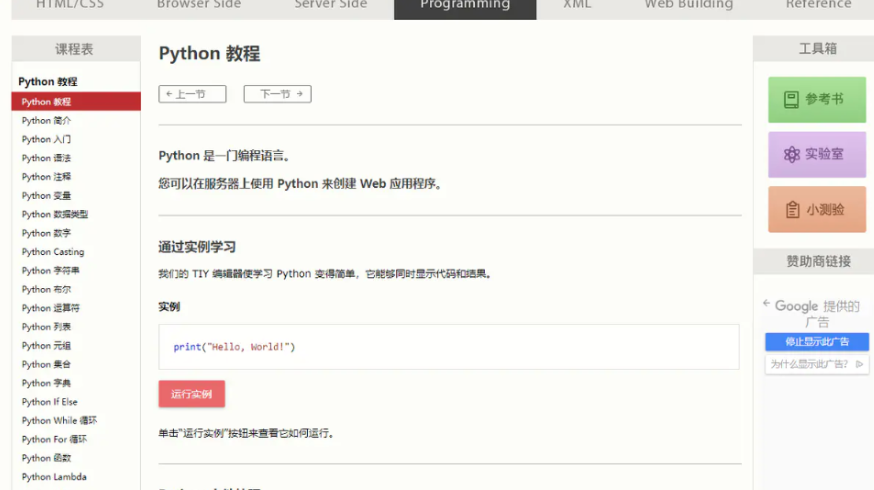Open the 参考书 reference book toolbox
The width and height of the screenshot is (874, 490).
[x=817, y=100]
